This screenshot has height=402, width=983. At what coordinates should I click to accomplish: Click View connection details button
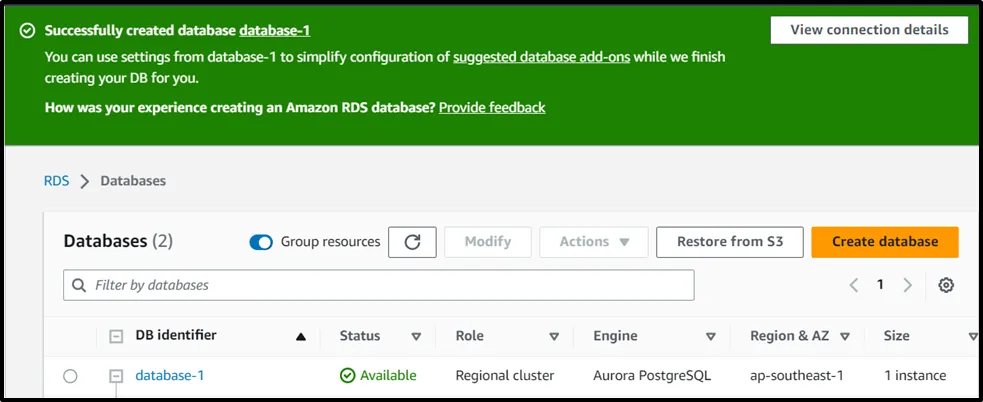[x=869, y=30]
